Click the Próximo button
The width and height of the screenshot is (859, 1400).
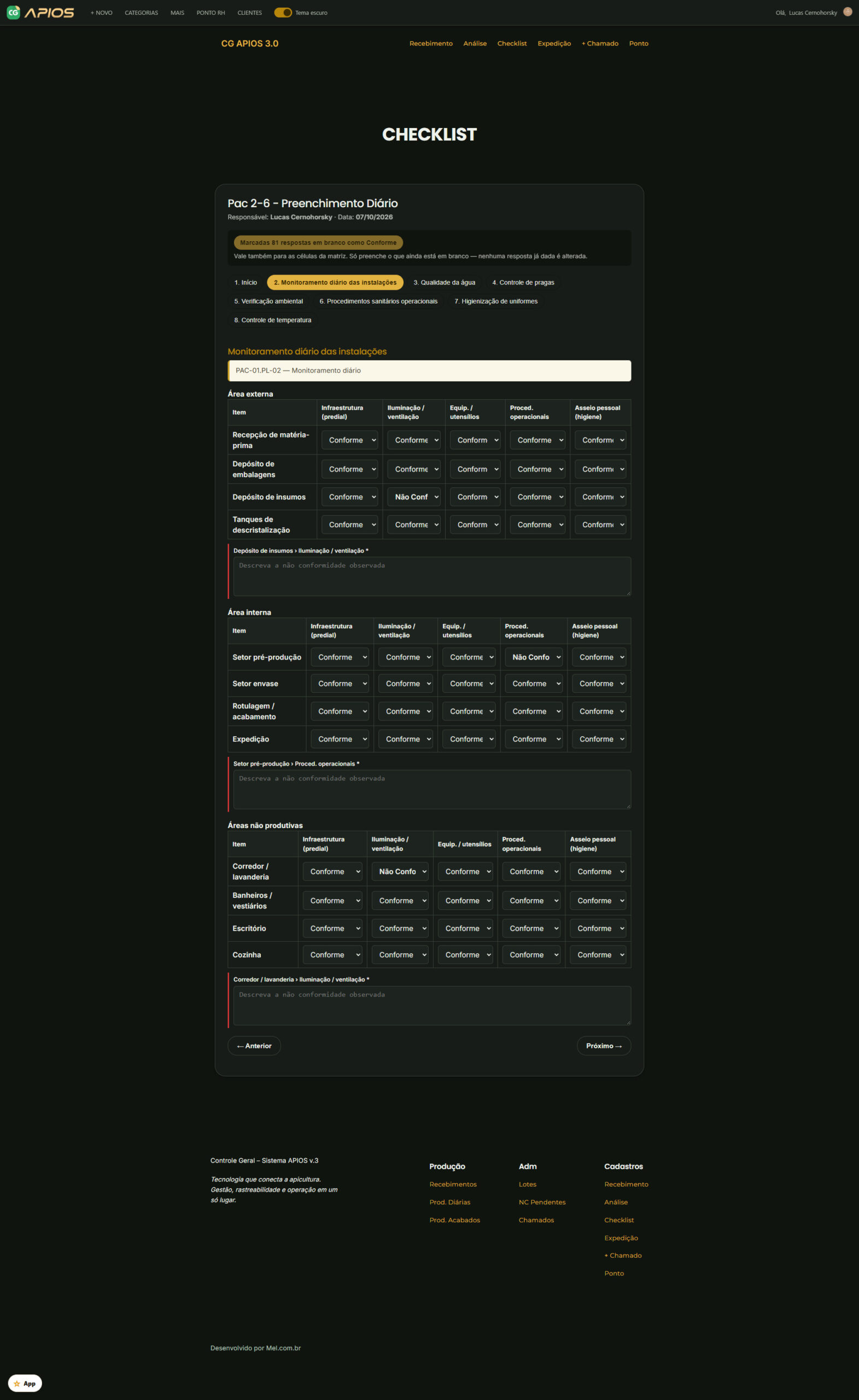coord(604,1046)
